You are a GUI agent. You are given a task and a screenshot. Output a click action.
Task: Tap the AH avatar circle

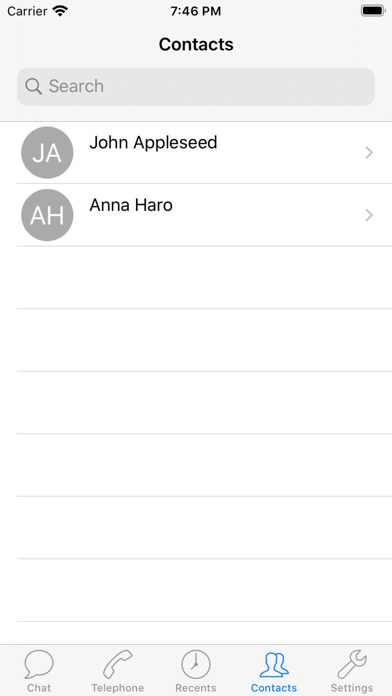click(47, 215)
